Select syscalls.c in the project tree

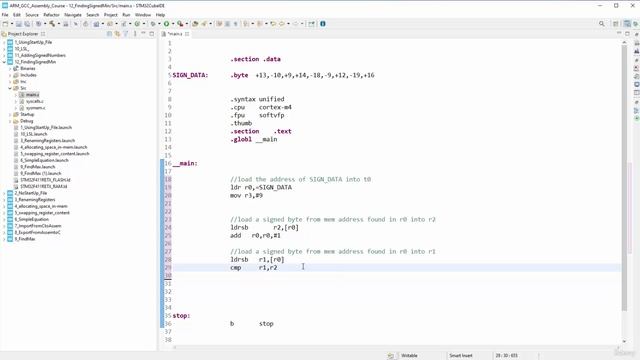pos(34,101)
